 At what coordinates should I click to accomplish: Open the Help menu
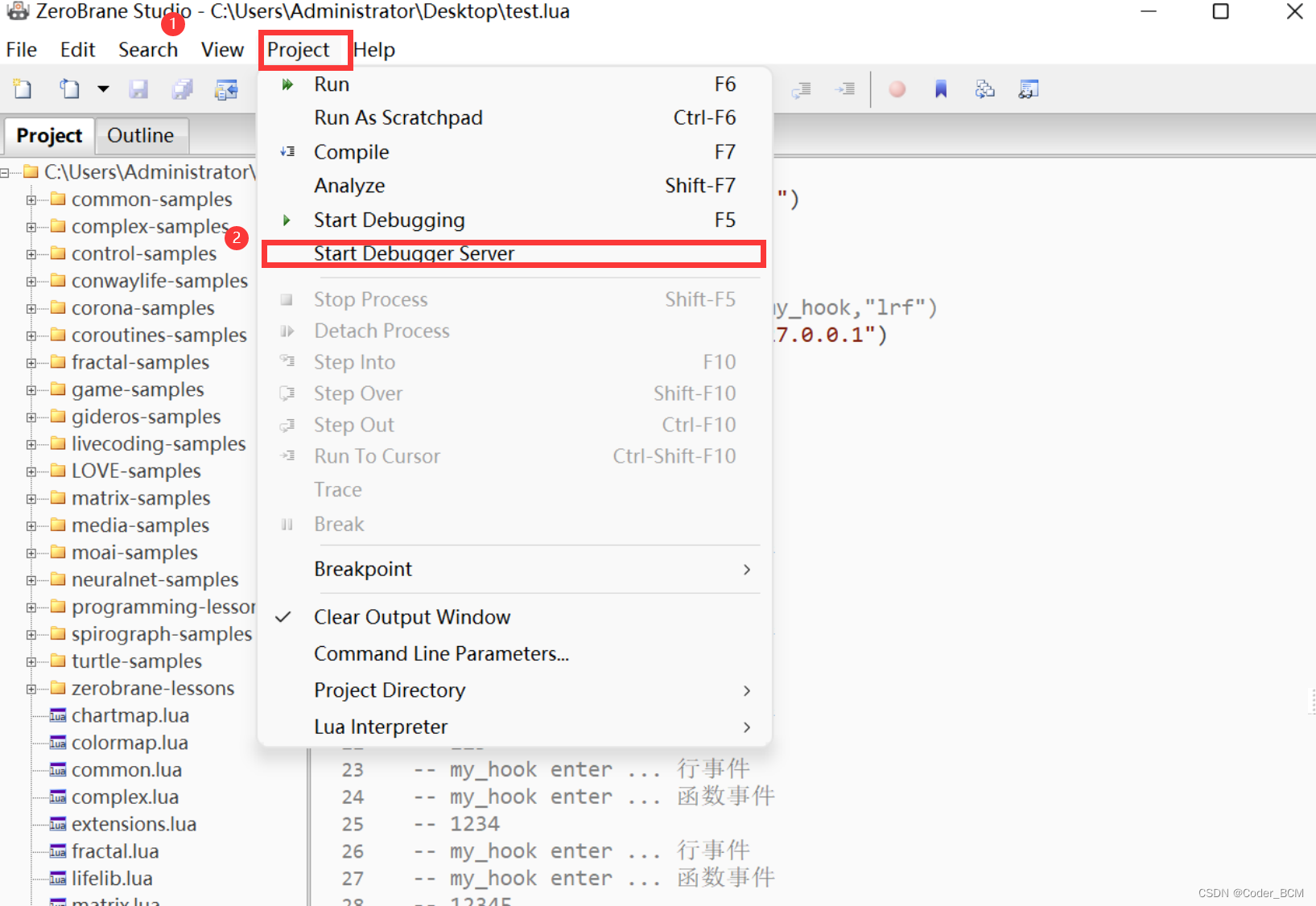(x=374, y=50)
